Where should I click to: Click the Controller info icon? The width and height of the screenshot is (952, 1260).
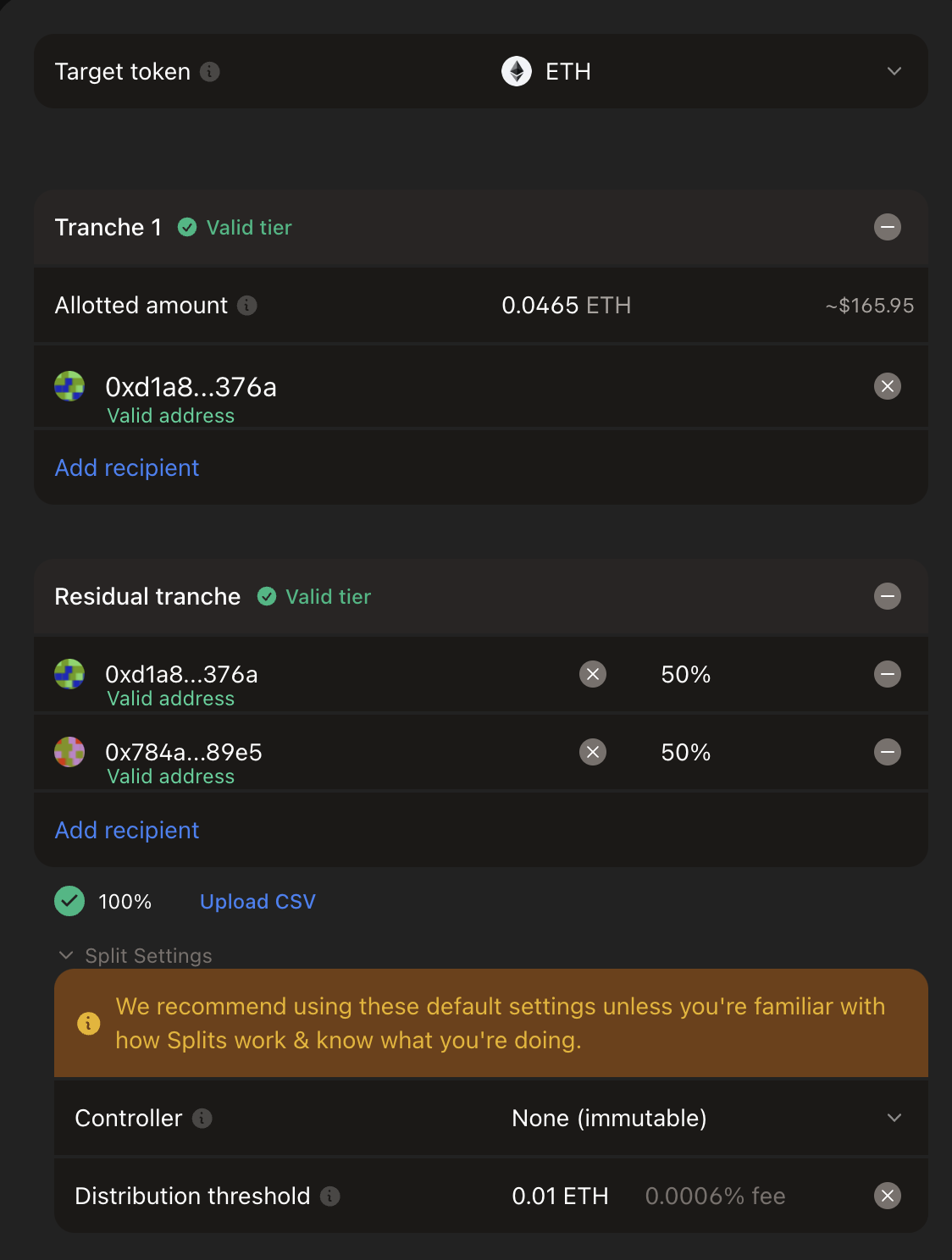click(x=202, y=1119)
